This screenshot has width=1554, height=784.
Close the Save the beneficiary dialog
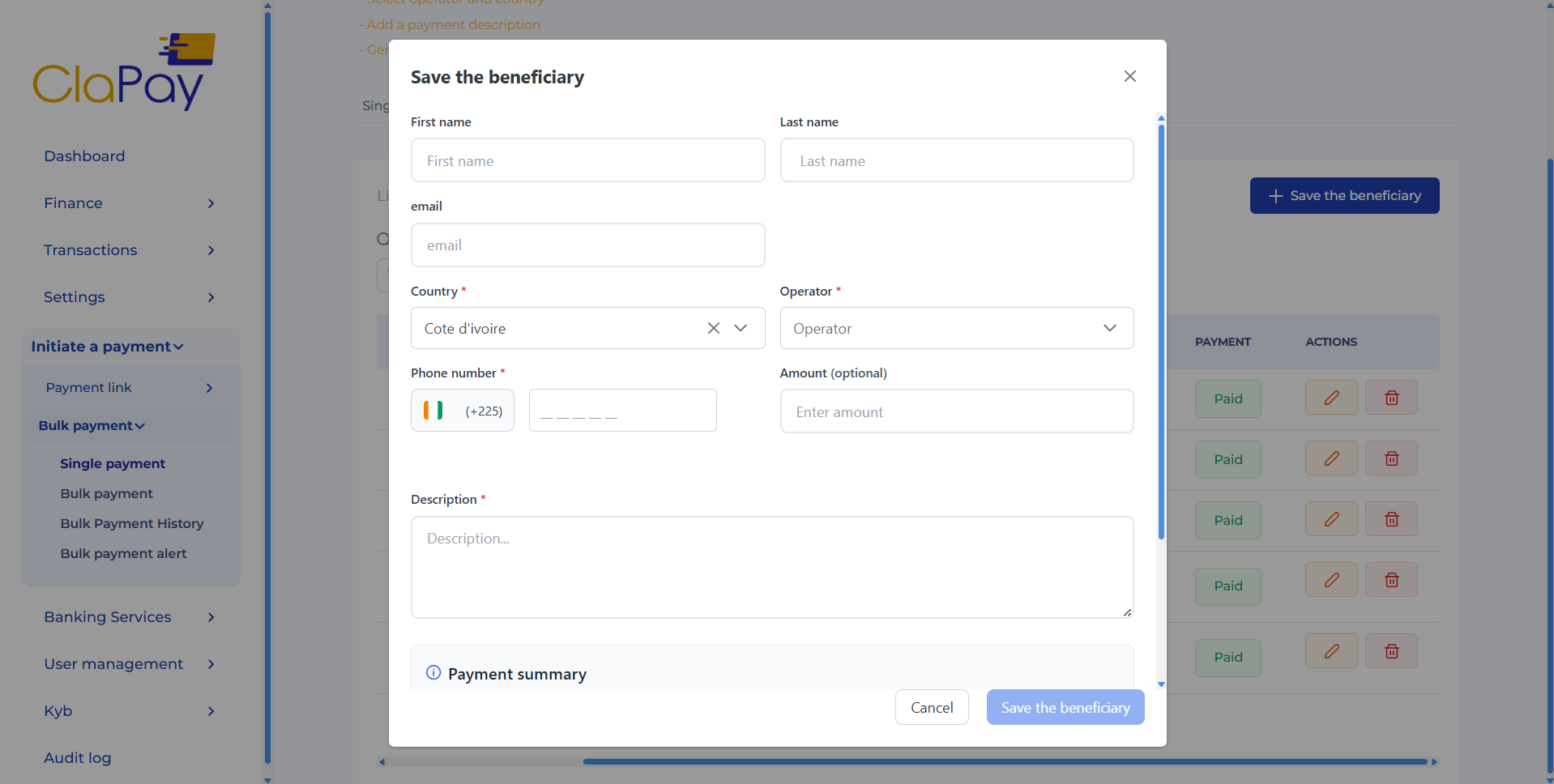click(1129, 76)
